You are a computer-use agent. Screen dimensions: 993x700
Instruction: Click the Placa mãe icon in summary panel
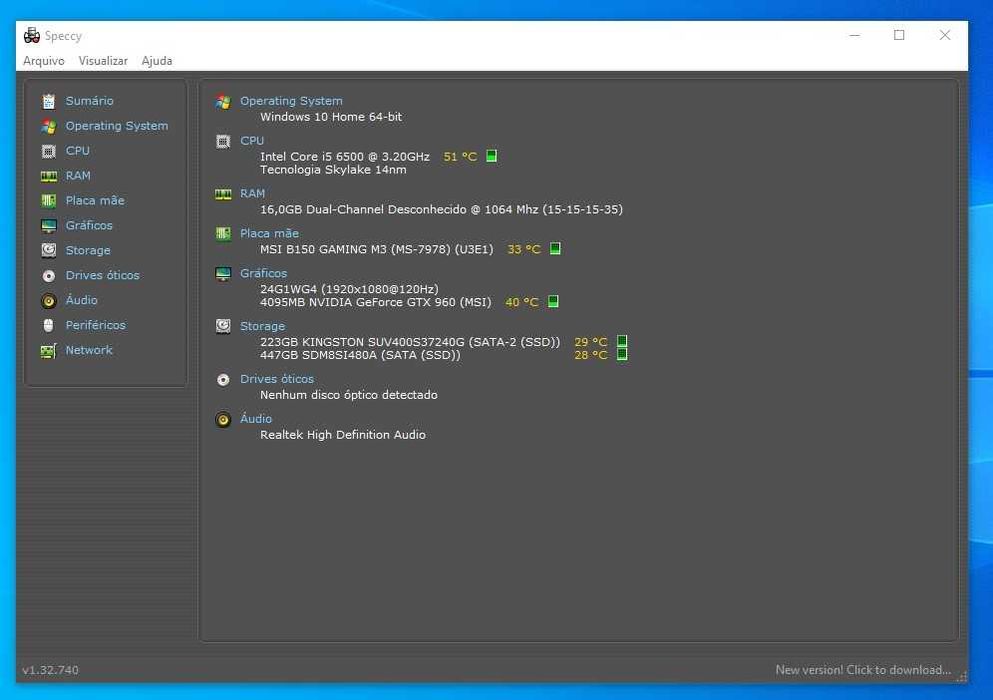click(x=223, y=234)
